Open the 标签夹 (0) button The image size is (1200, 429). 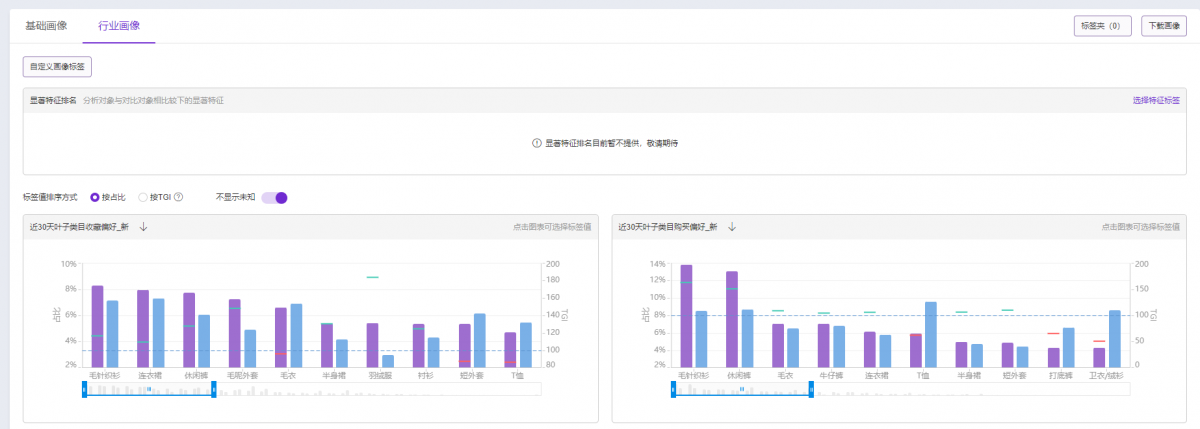1102,26
